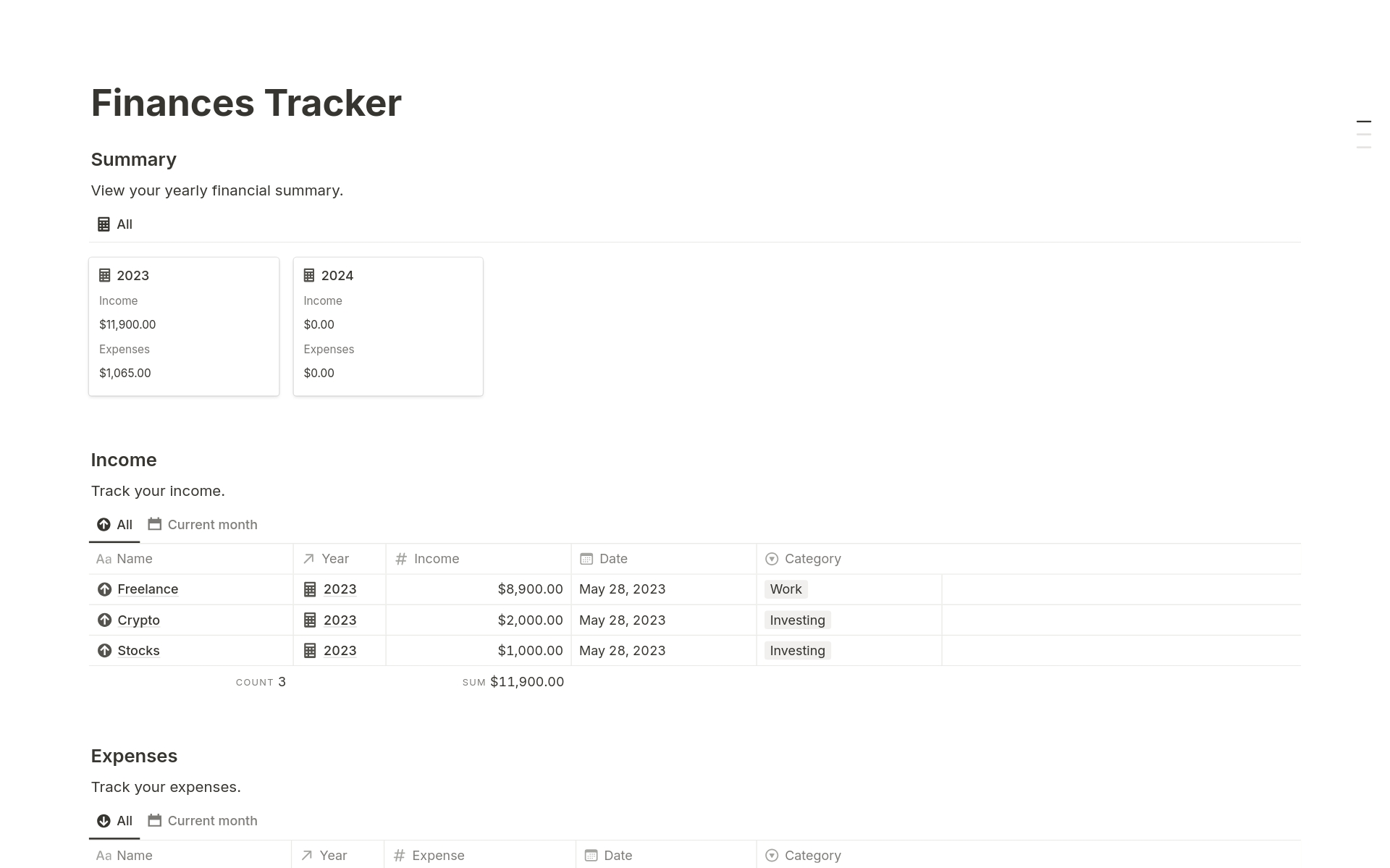Click the upload/add icon next to All in Income
The height and width of the screenshot is (868, 1390).
pos(102,524)
